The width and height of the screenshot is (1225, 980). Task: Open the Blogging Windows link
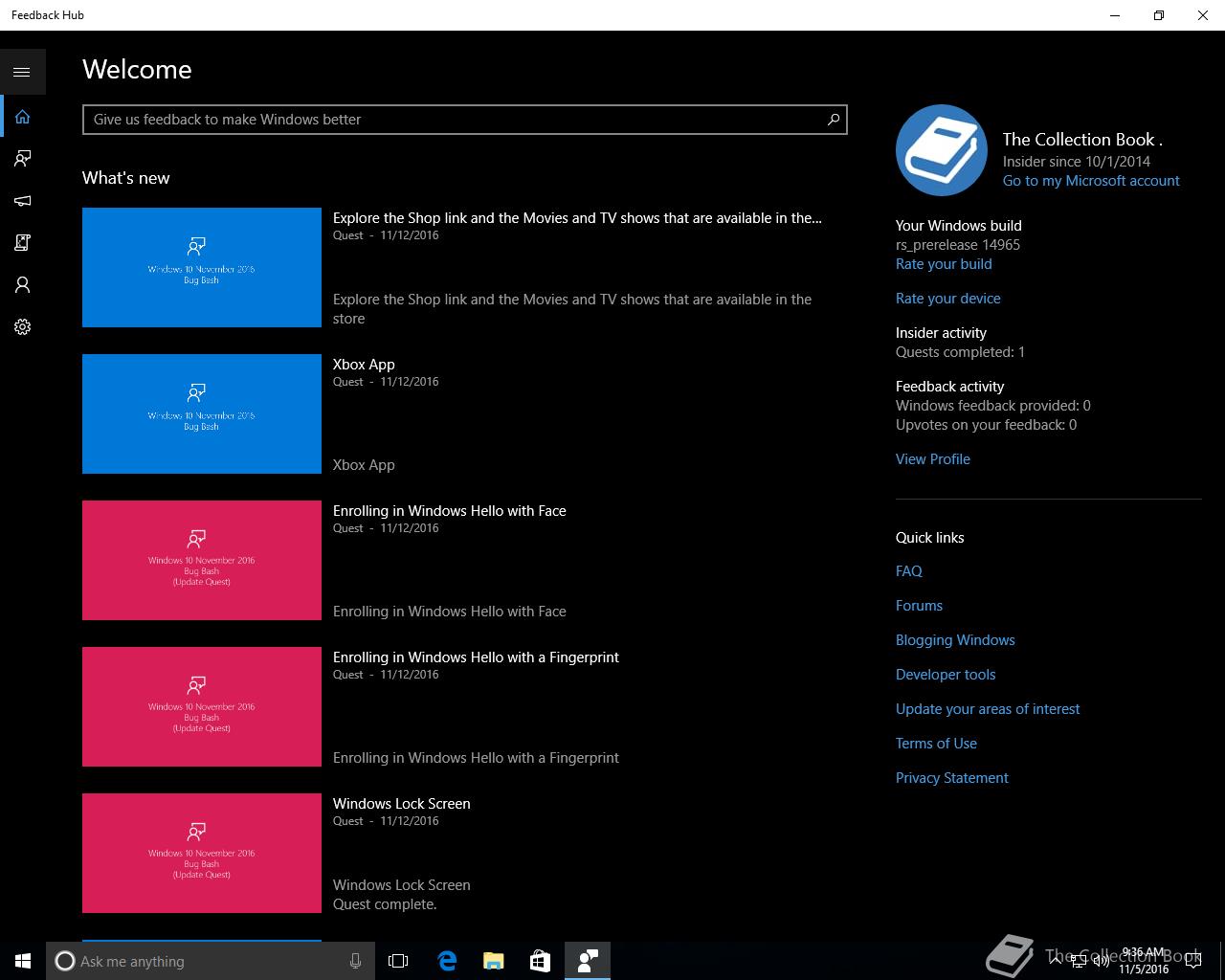[x=955, y=640]
